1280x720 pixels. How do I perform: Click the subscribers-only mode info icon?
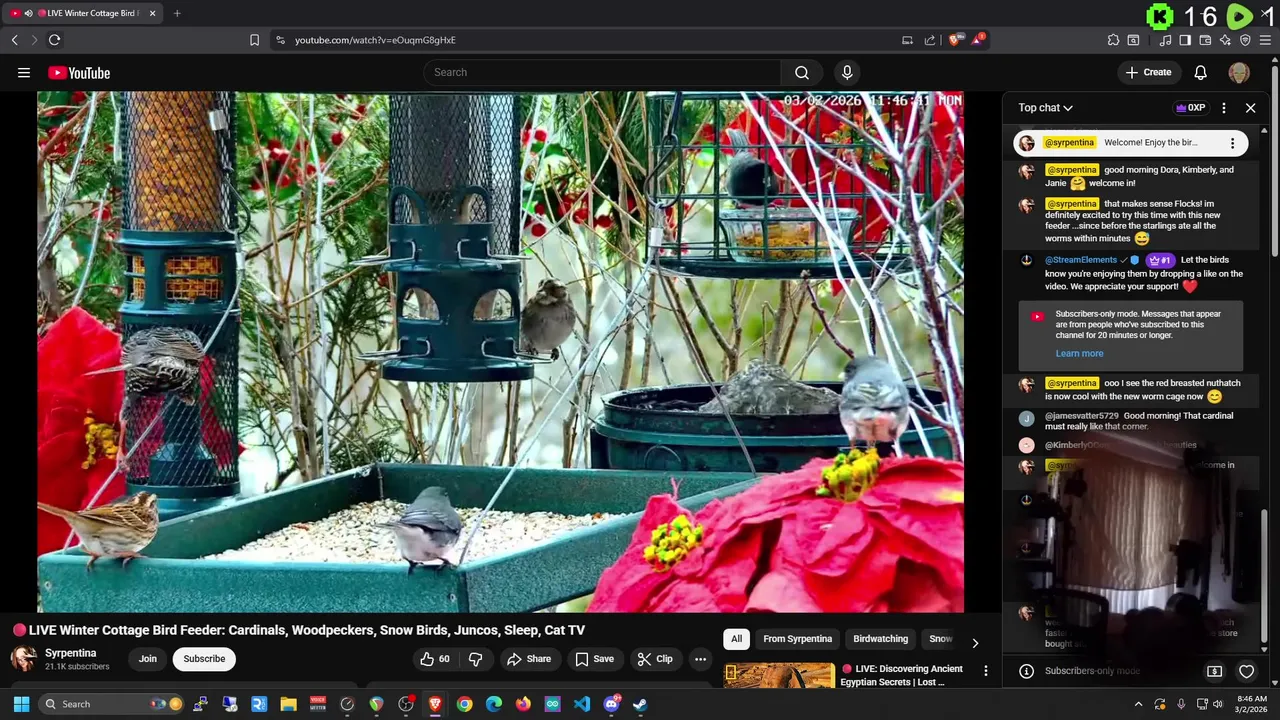[1026, 671]
